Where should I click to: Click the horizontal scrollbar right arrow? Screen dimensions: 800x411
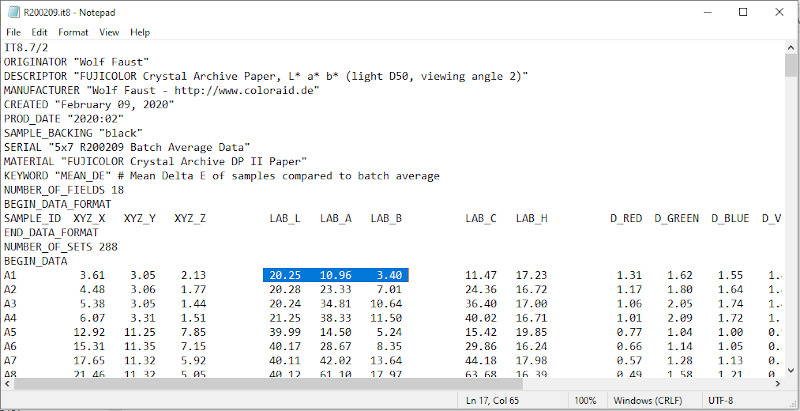pyautogui.click(x=775, y=383)
